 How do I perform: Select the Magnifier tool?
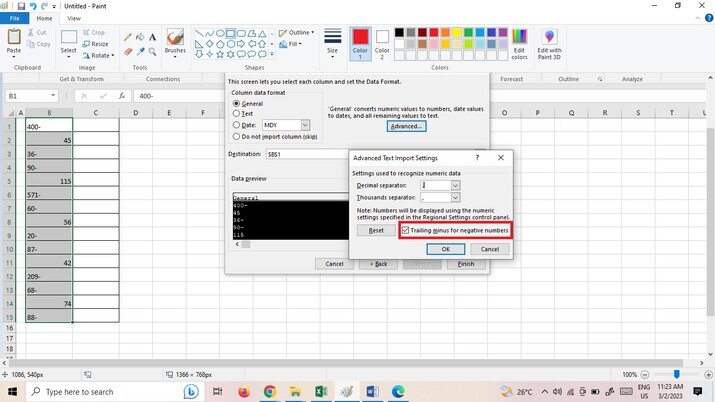coord(152,52)
